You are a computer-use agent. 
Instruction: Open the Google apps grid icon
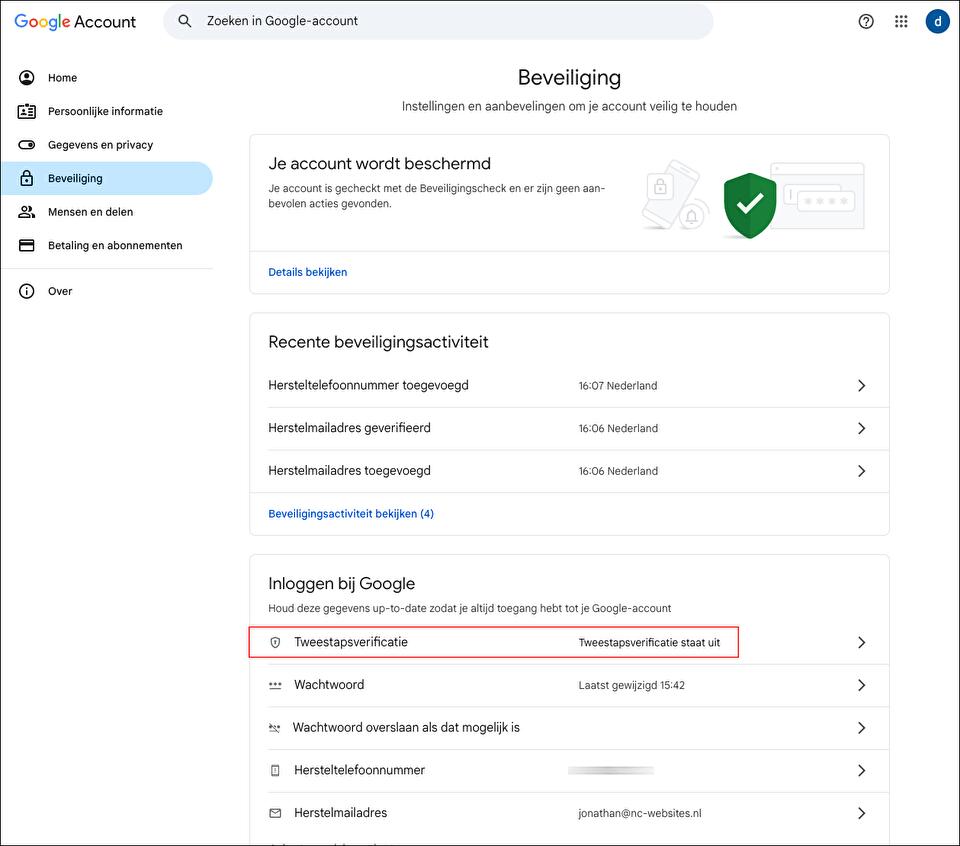coord(901,21)
